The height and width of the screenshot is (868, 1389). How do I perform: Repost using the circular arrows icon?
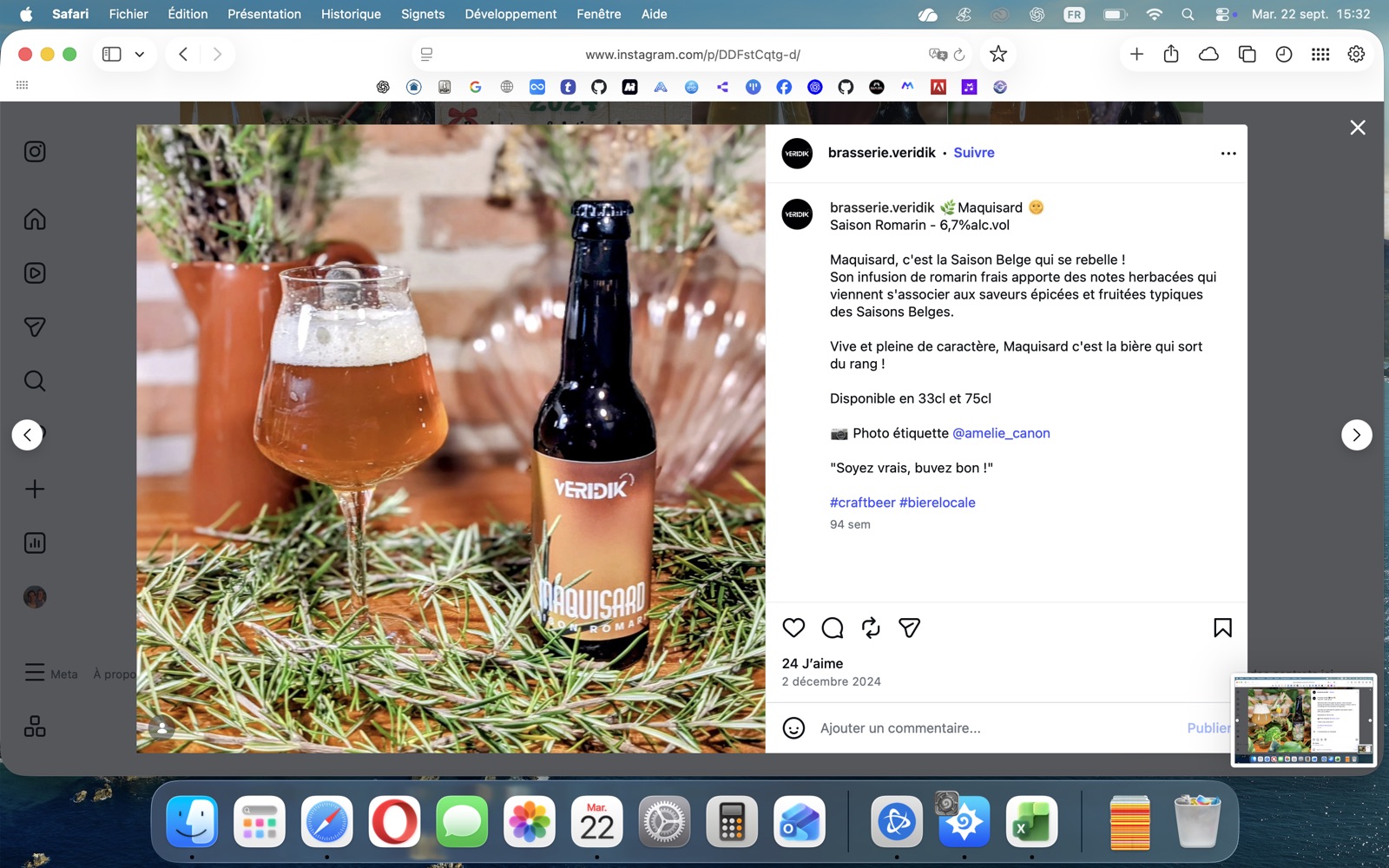pyautogui.click(x=871, y=628)
